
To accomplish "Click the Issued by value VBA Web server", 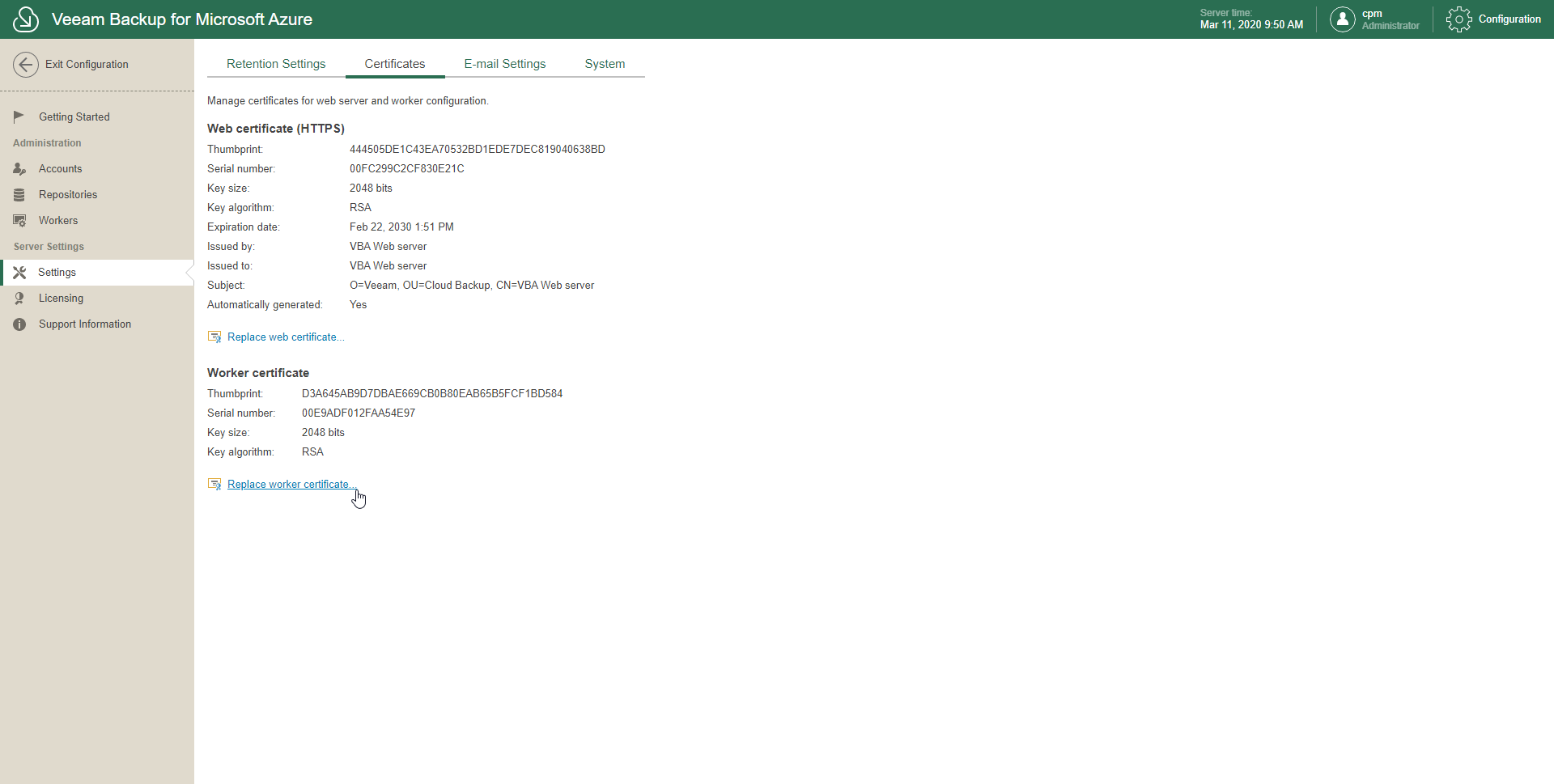I will [x=388, y=246].
